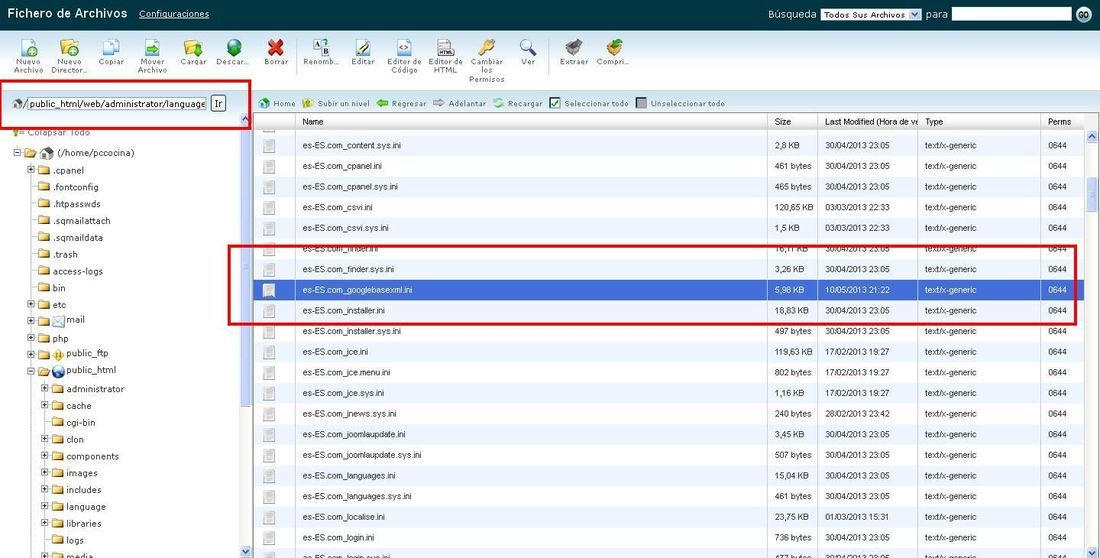Select file es-ES.com_cpanel.ini

click(669, 166)
